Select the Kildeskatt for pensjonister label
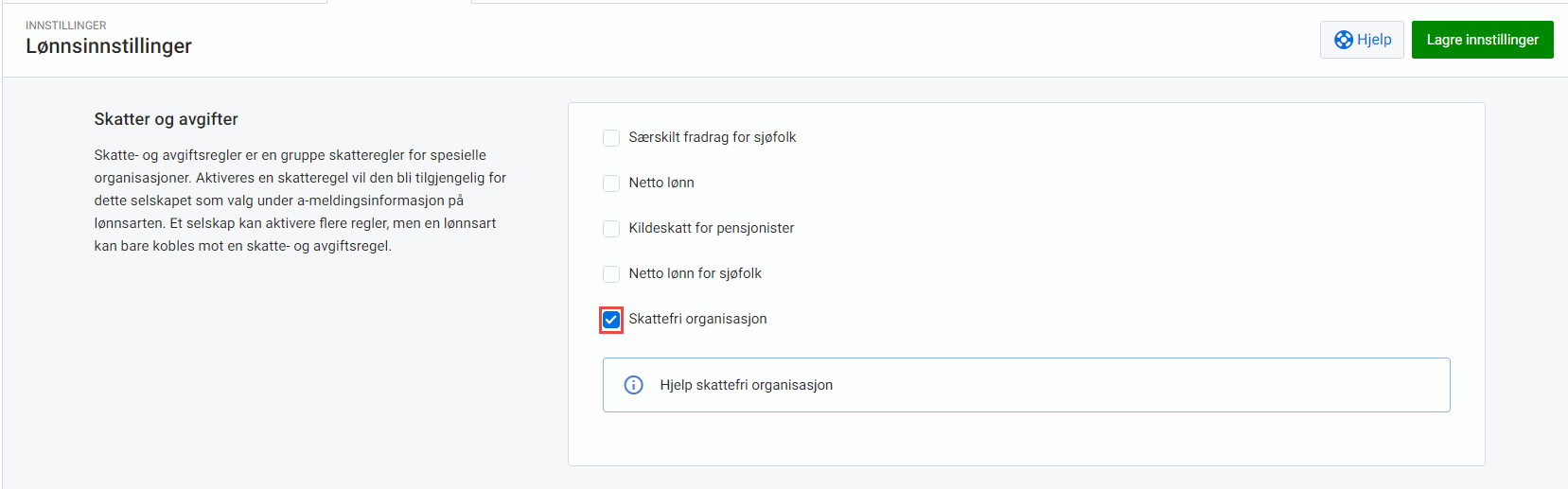 [711, 228]
